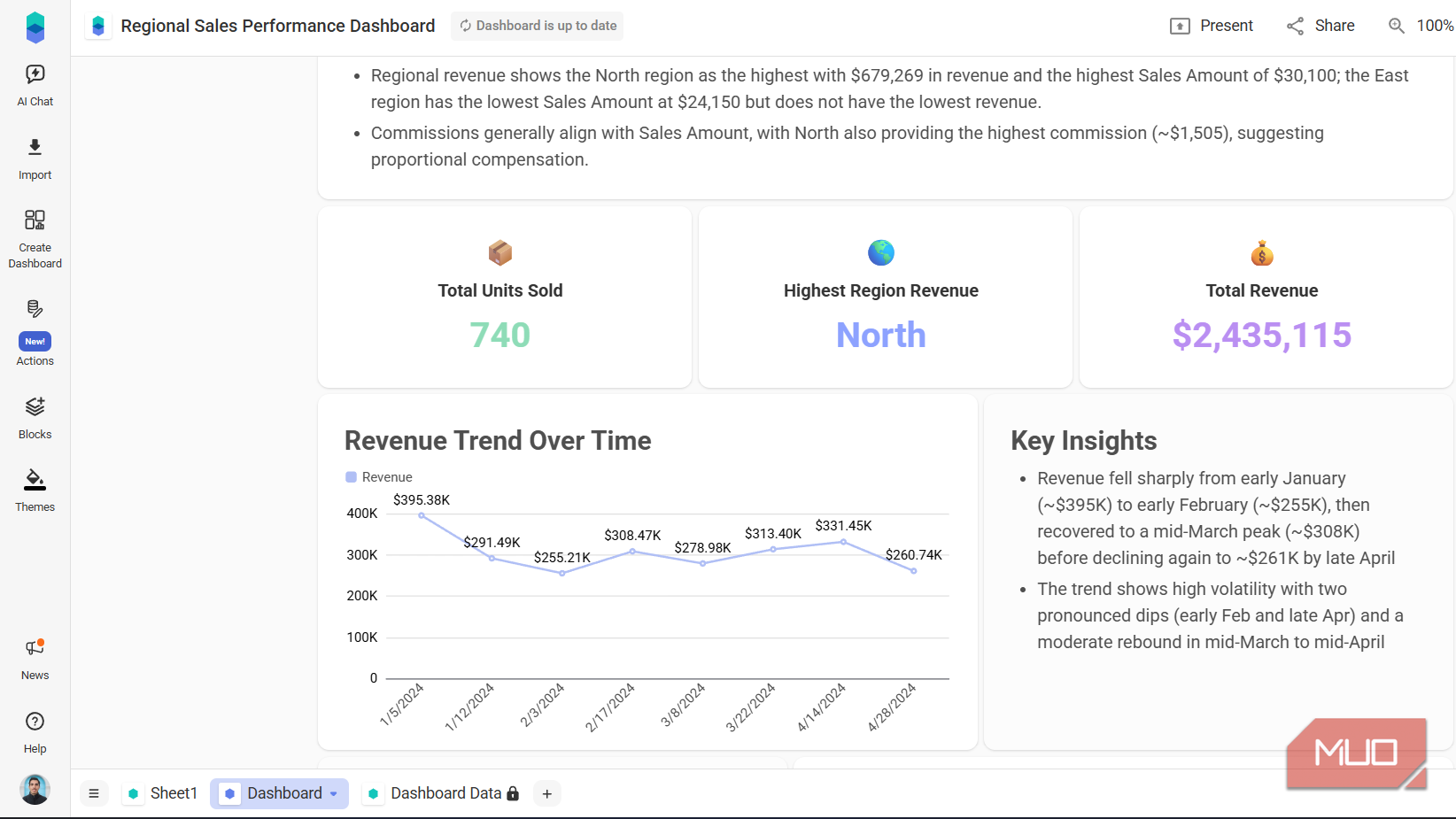Open the AI Chat panel
Screen dimensions: 1456x819
[x=35, y=85]
